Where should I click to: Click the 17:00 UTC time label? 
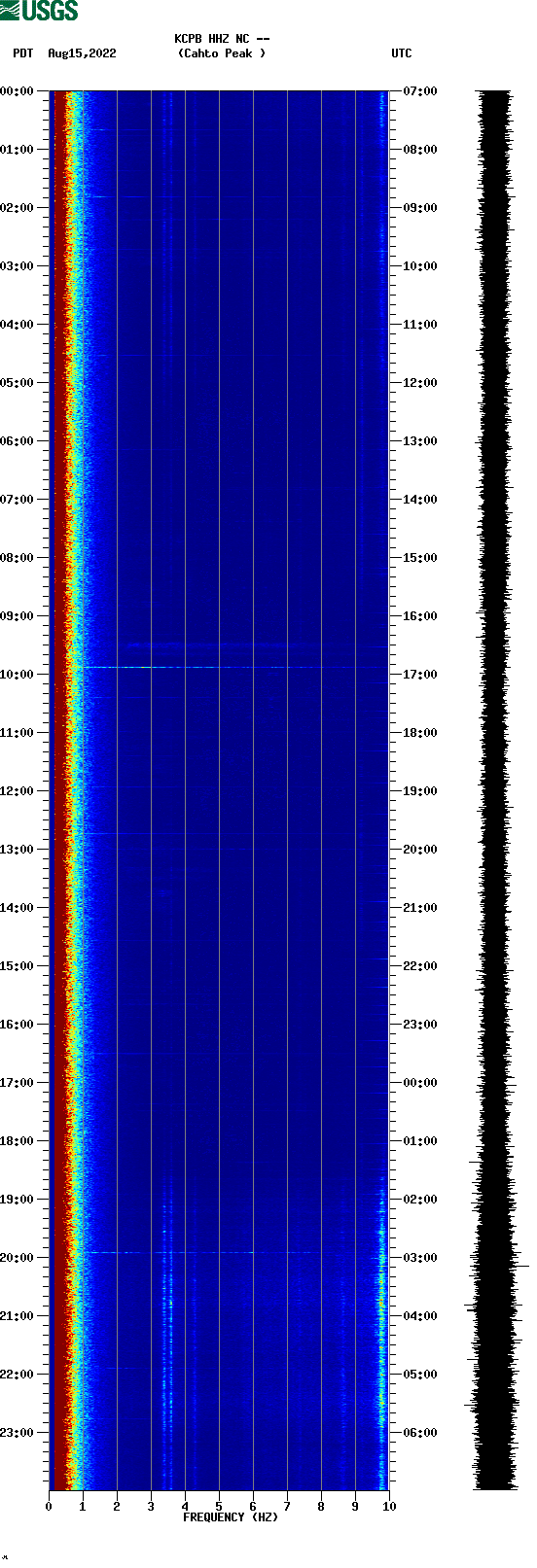tap(420, 675)
